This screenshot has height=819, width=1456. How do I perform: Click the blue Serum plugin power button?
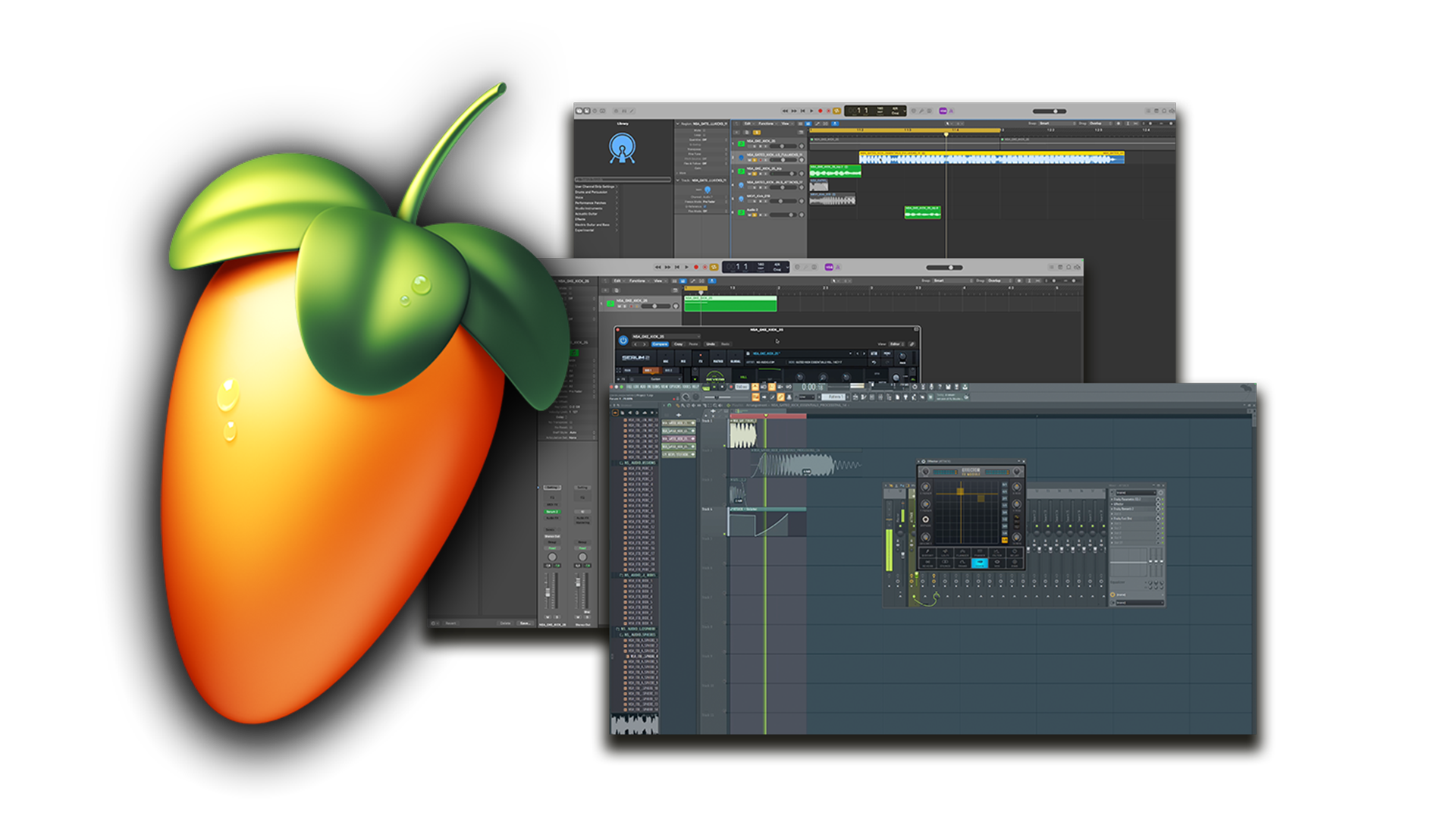(x=623, y=340)
